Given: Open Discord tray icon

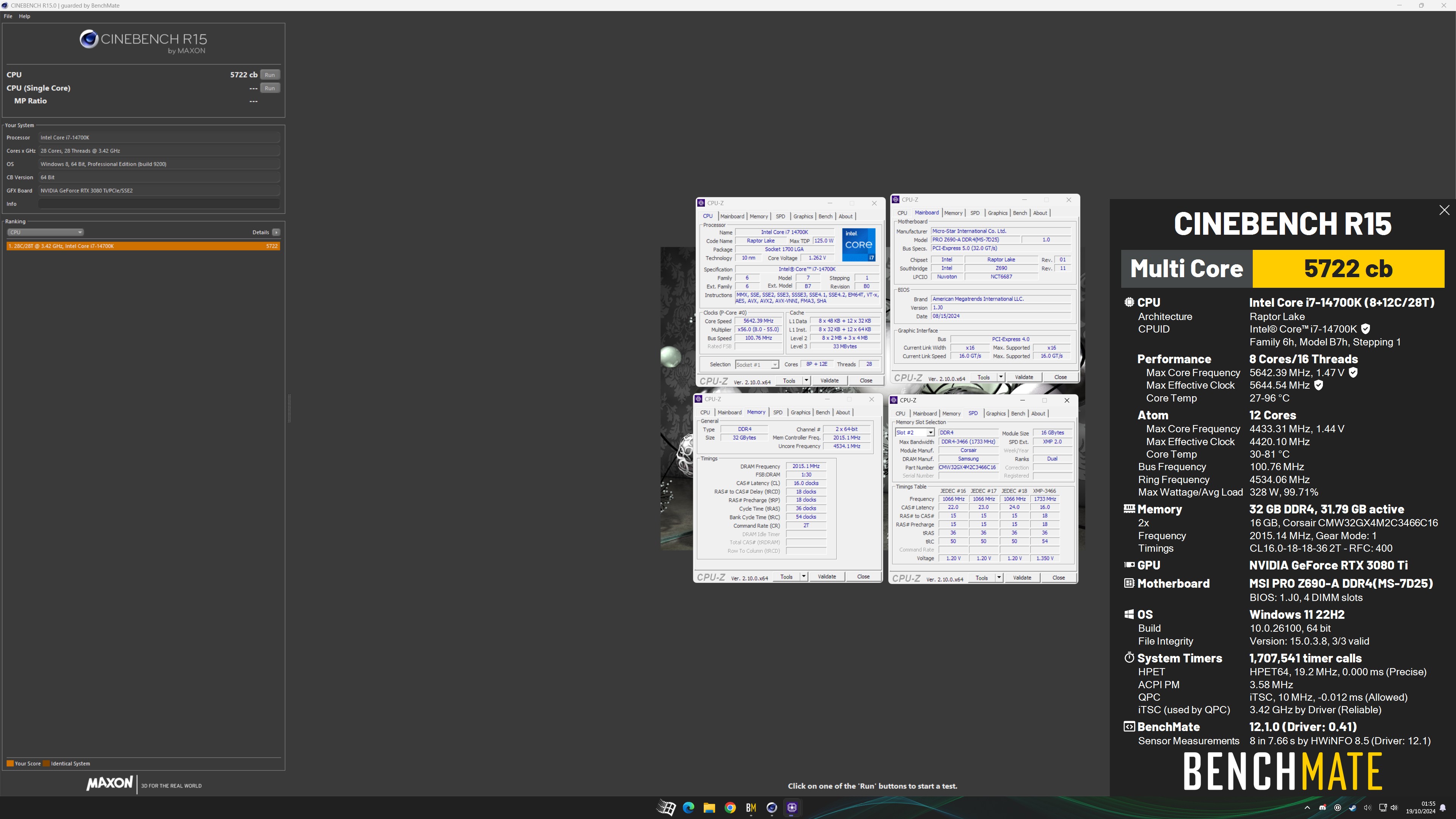Looking at the screenshot, I should 1322,808.
